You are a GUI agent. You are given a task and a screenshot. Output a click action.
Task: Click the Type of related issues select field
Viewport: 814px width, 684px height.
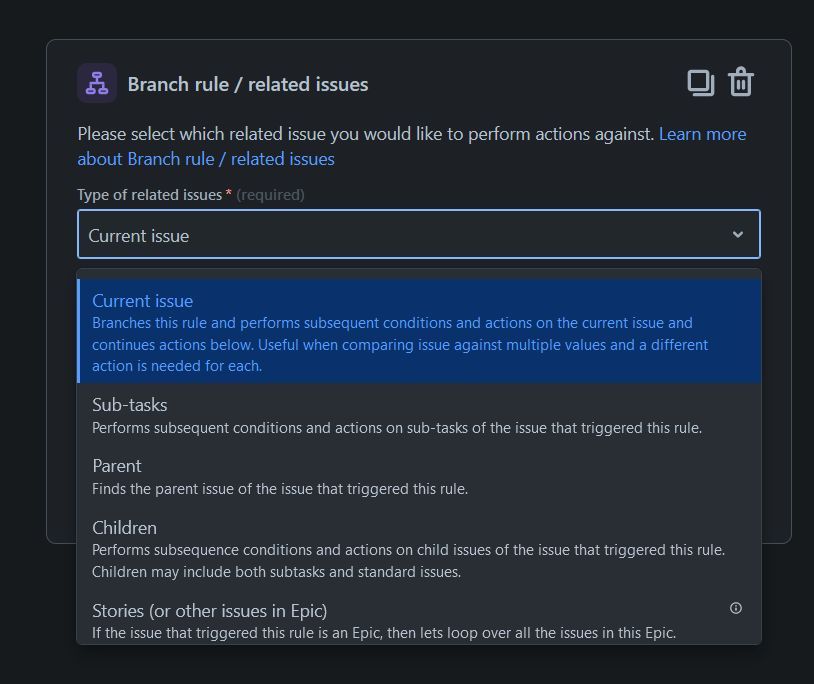pyautogui.click(x=418, y=234)
